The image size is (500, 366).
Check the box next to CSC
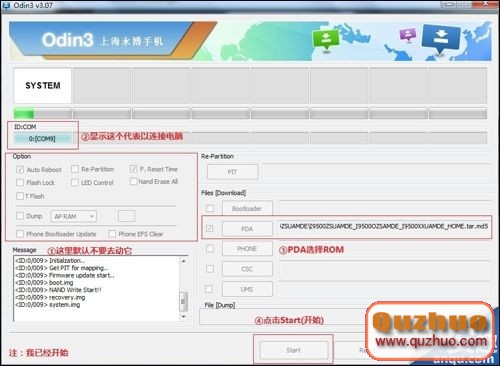210,269
